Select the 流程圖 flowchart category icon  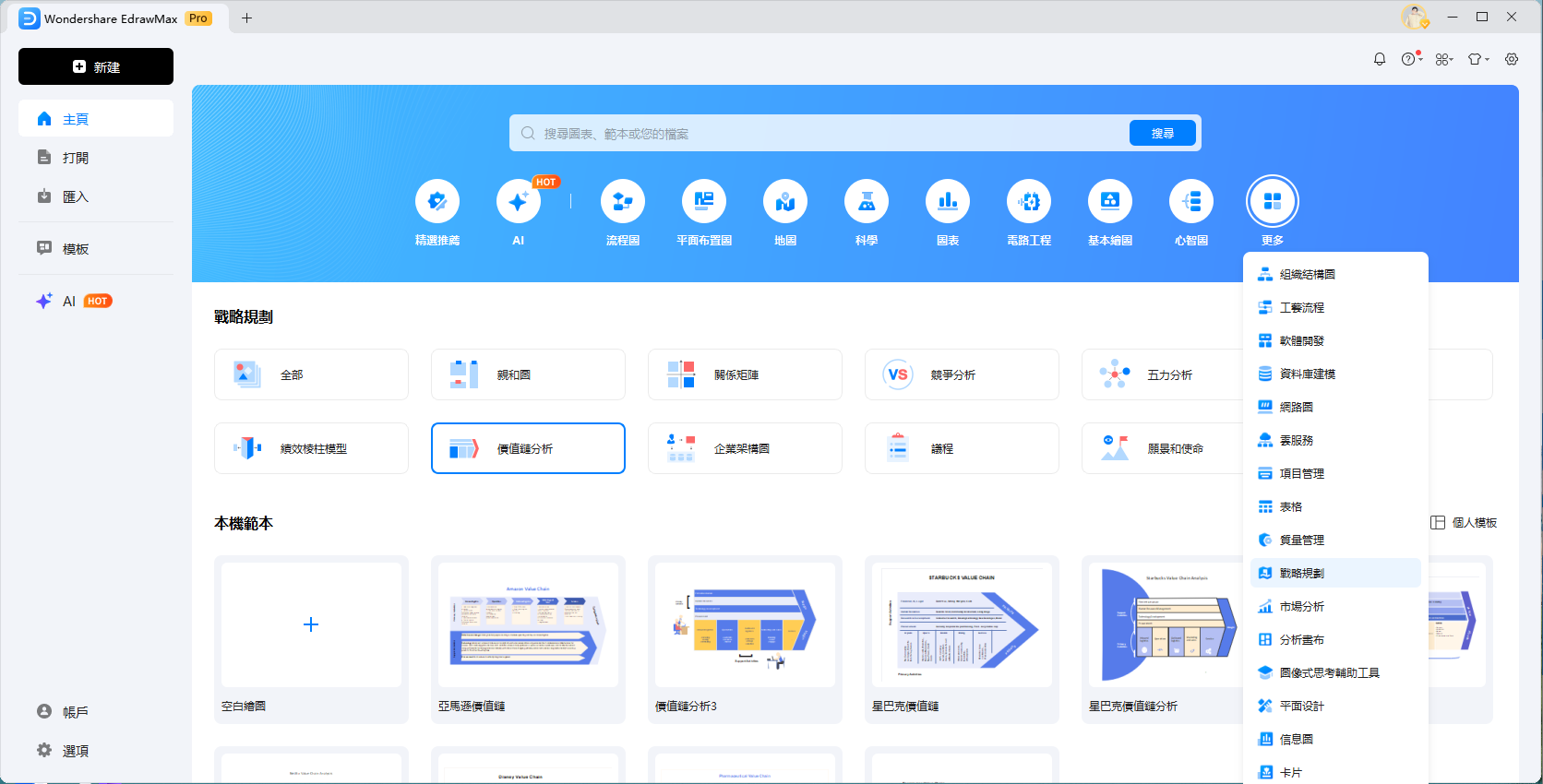[623, 201]
